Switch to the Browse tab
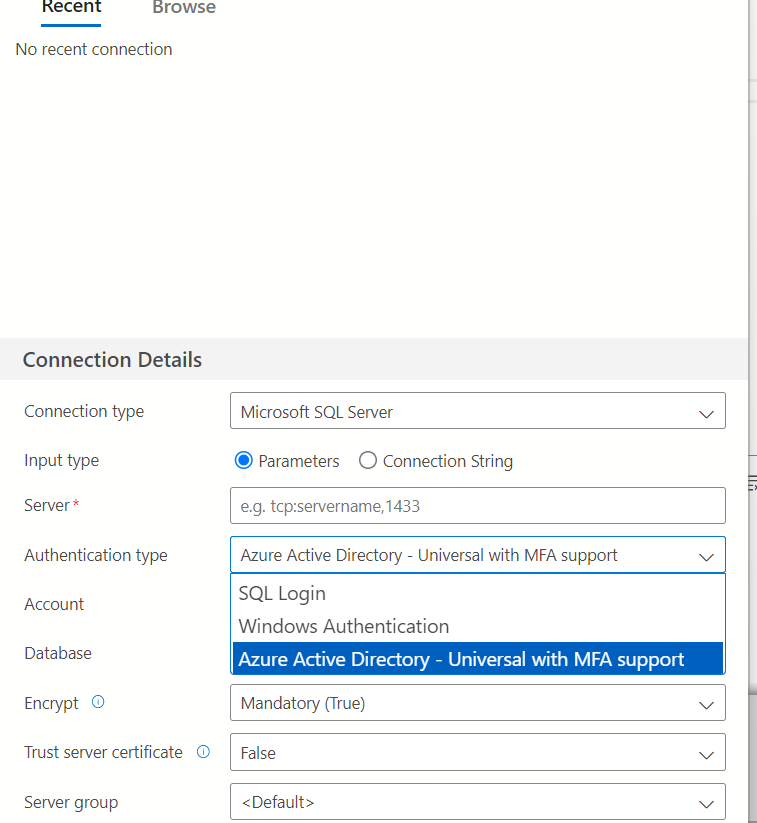 [184, 7]
